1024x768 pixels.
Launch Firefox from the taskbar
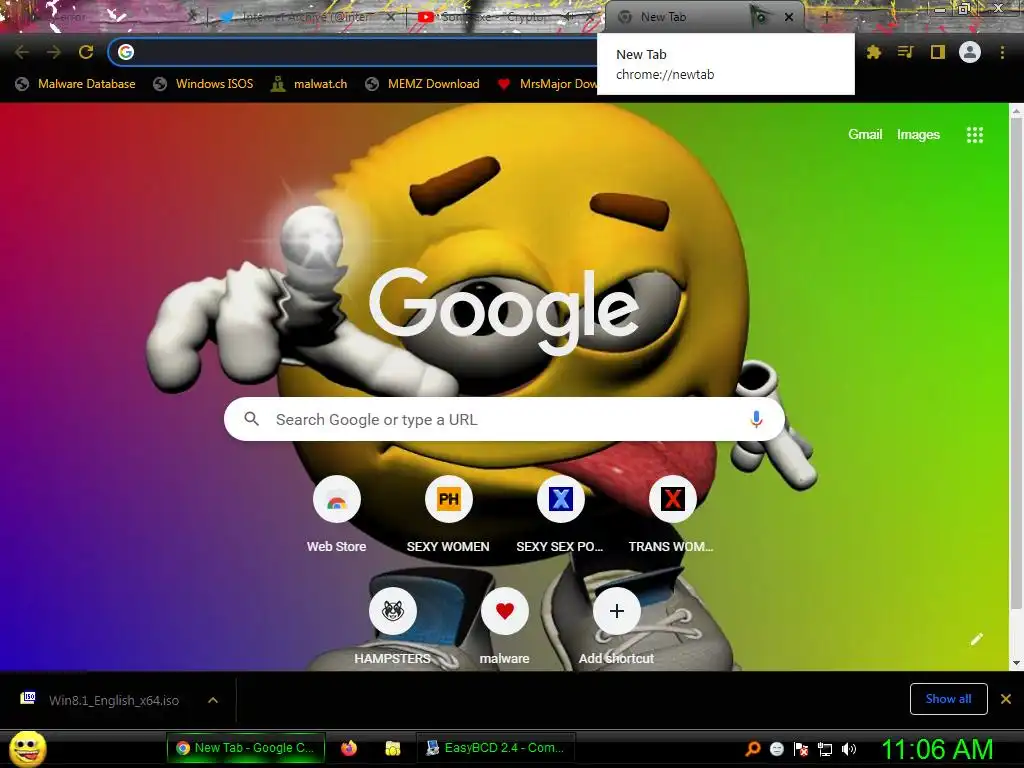click(x=349, y=748)
